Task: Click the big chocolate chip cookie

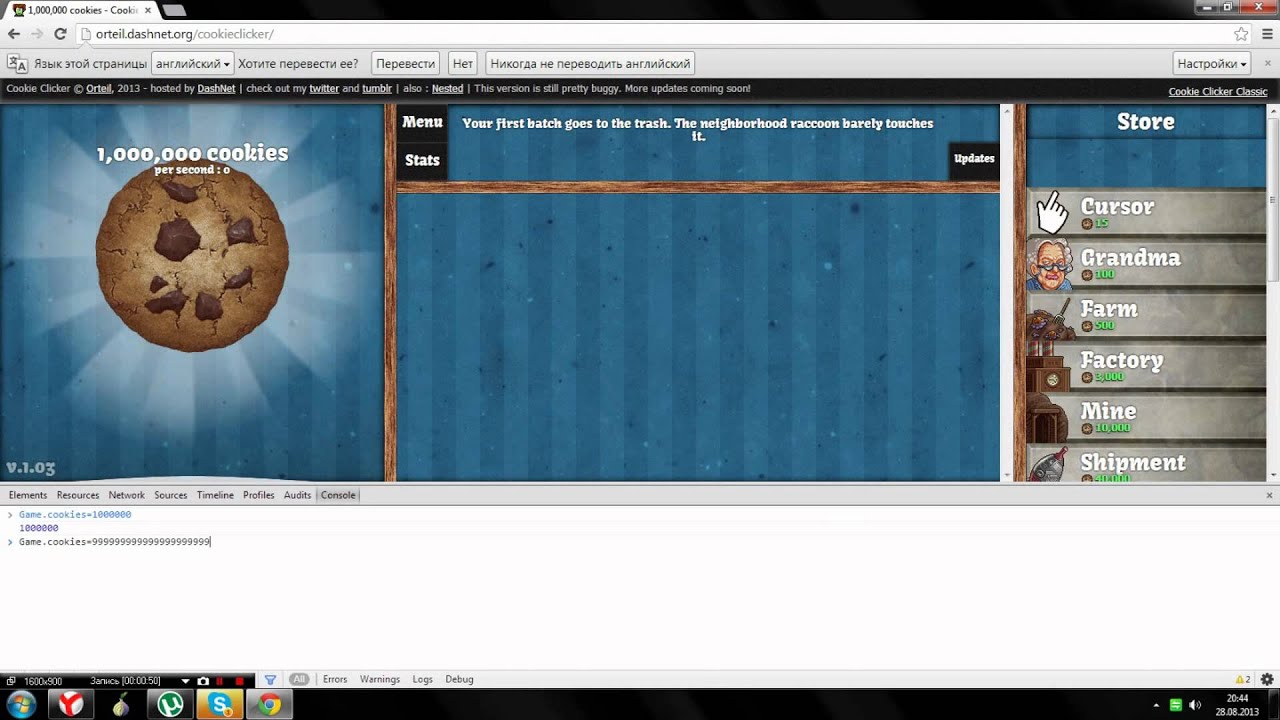Action: coord(192,258)
